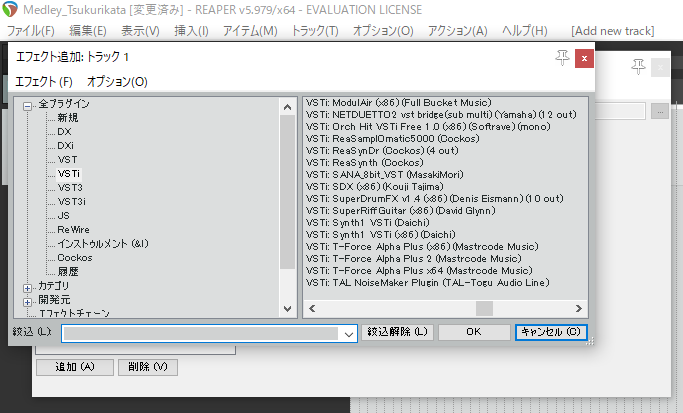
Task: Open the オプション(O) menu in main menu bar
Action: (383, 31)
